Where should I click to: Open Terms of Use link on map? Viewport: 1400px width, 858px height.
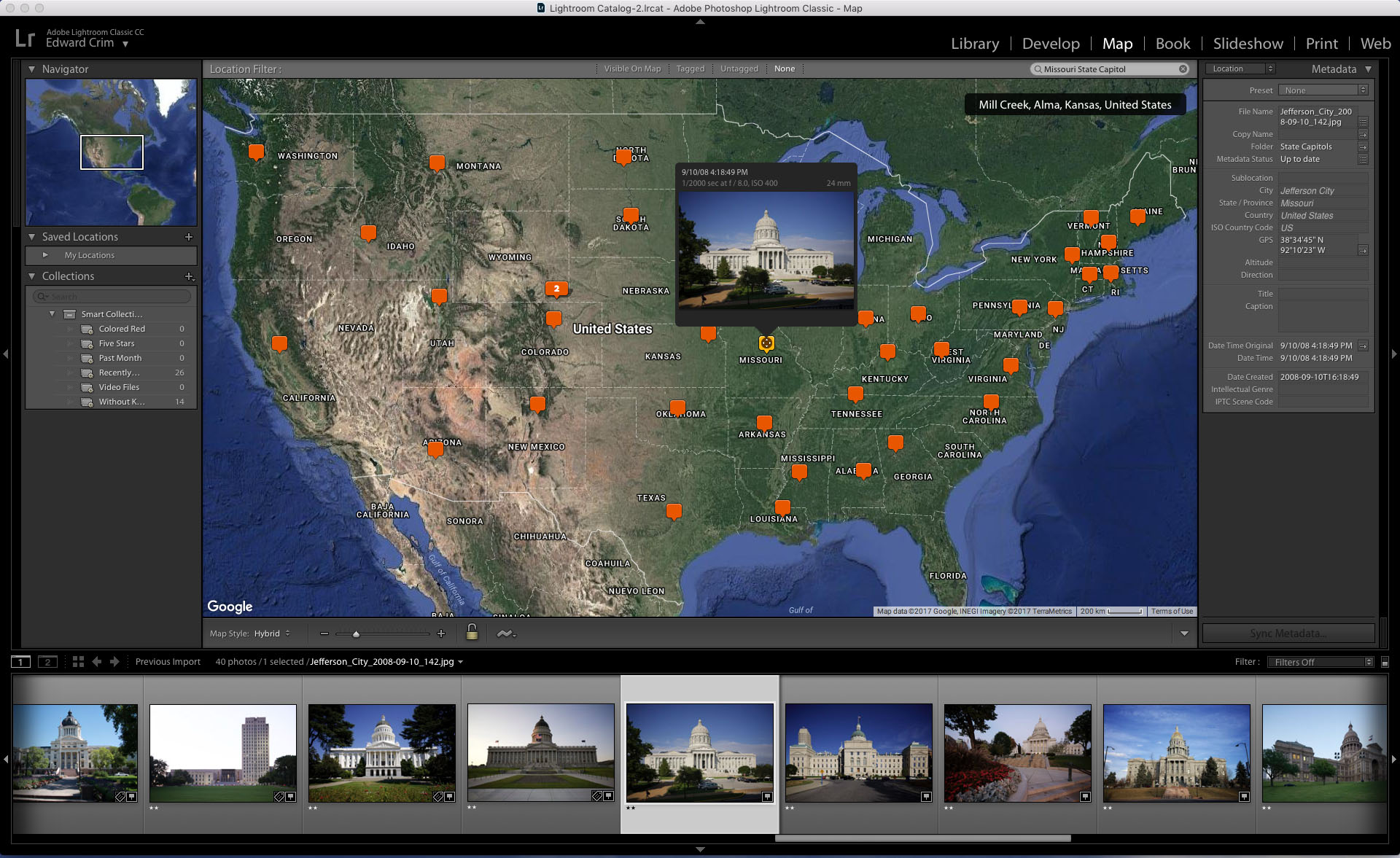pyautogui.click(x=1172, y=612)
